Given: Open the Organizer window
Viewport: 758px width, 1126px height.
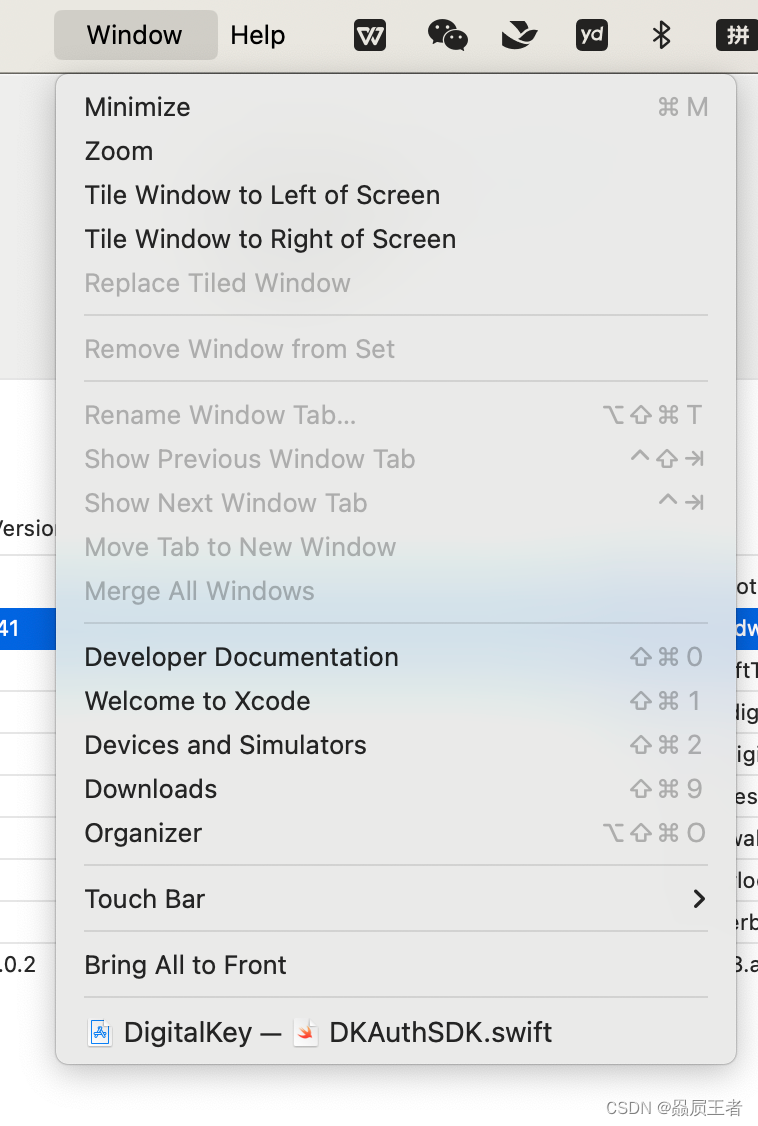Looking at the screenshot, I should click(396, 833).
